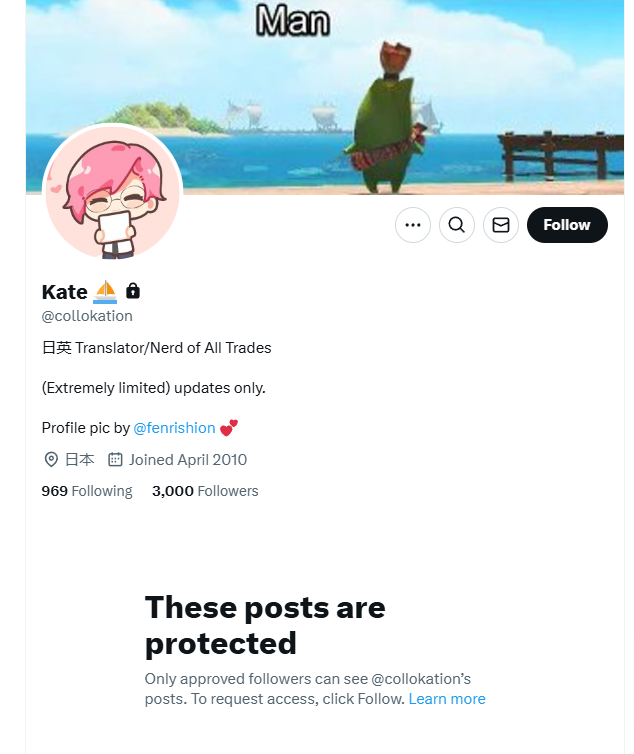Click the calendar icon beside Joined April 2010

tap(115, 460)
